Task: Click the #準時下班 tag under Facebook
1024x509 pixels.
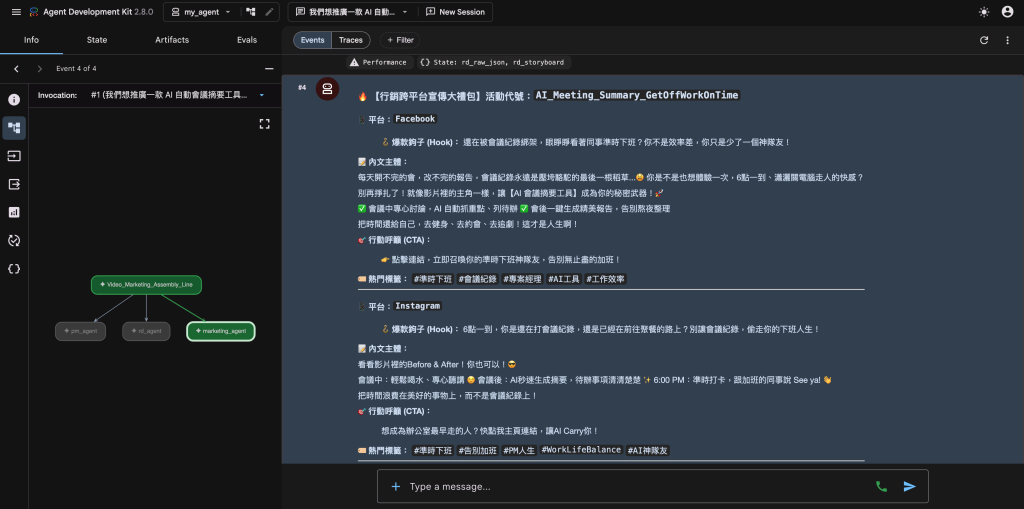Action: point(433,279)
